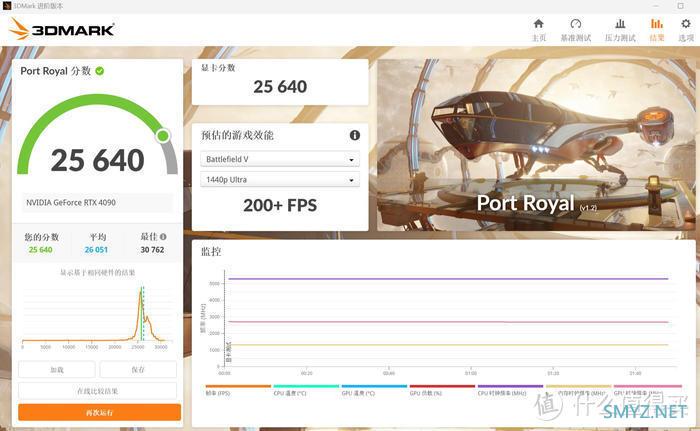
Task: Click the 您的分数 value 25 640
Action: coord(41,250)
